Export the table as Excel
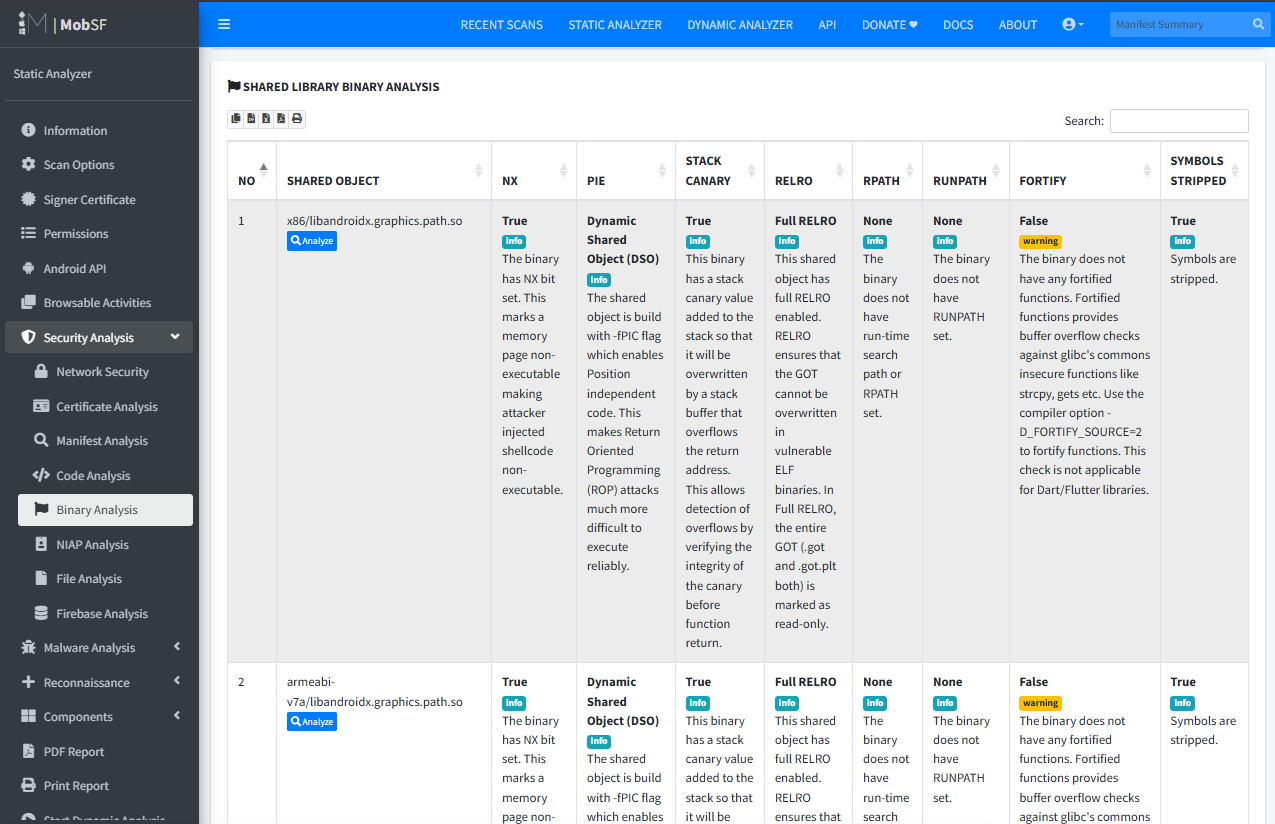 pos(266,119)
